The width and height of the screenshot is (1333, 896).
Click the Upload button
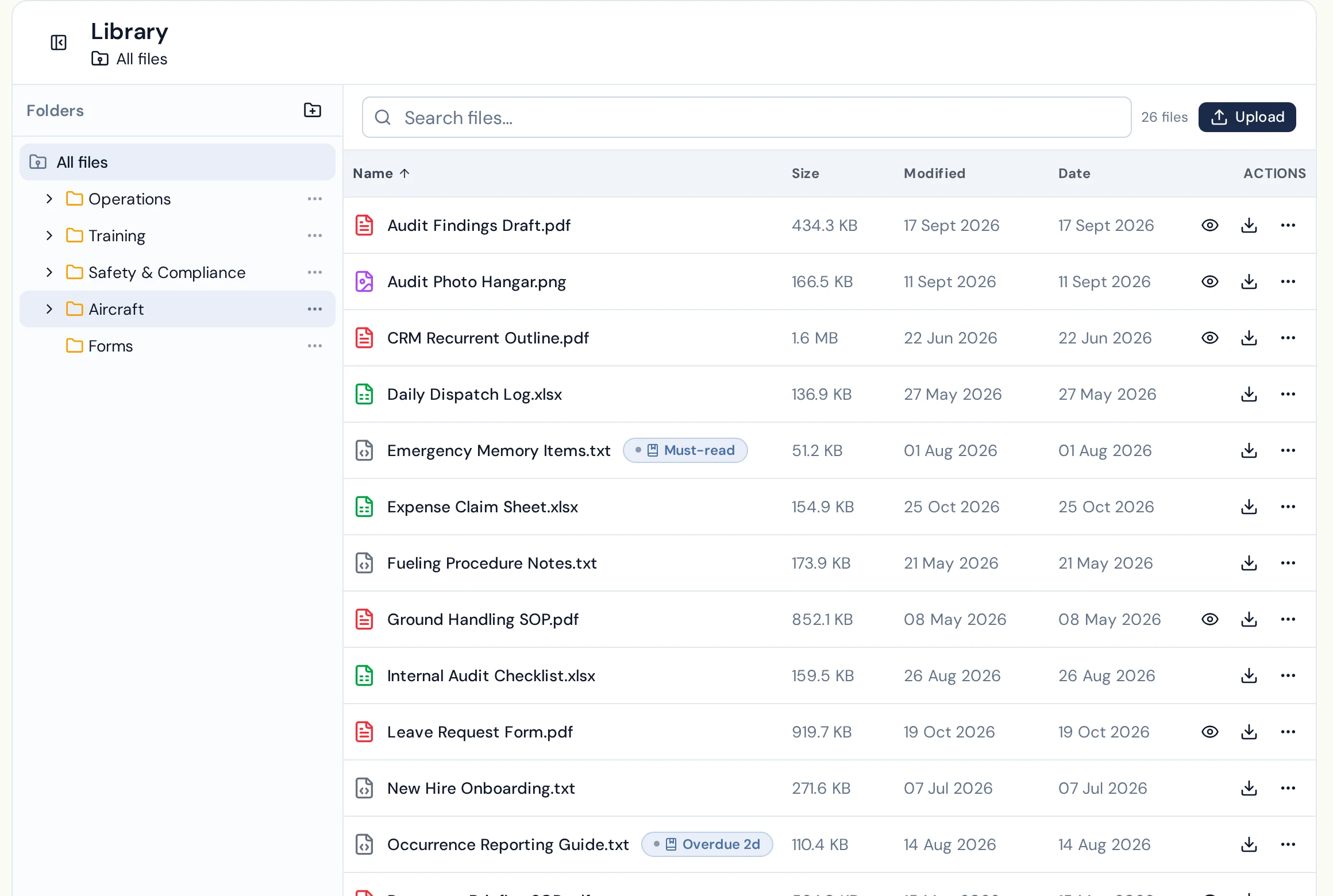tap(1247, 117)
